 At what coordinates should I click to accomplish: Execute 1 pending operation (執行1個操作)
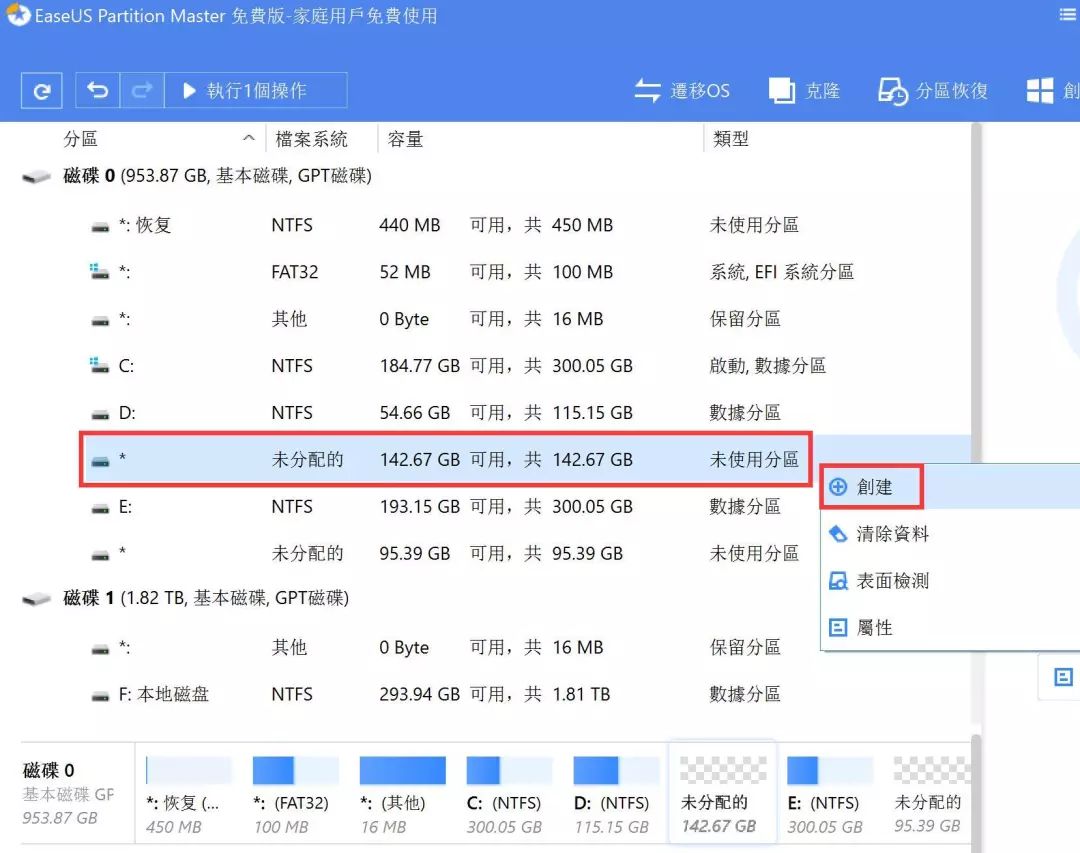point(256,90)
